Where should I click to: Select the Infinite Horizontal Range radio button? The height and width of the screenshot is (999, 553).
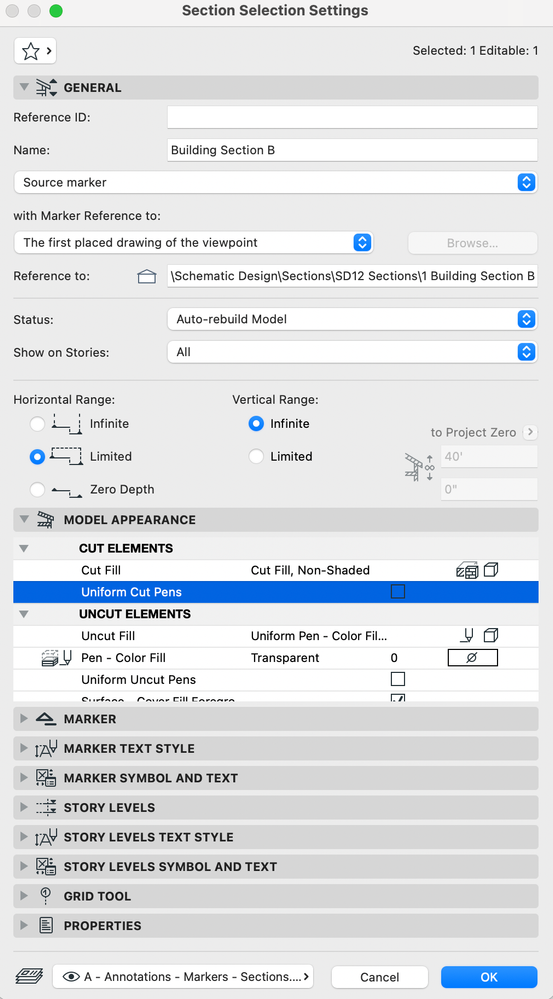pos(37,424)
